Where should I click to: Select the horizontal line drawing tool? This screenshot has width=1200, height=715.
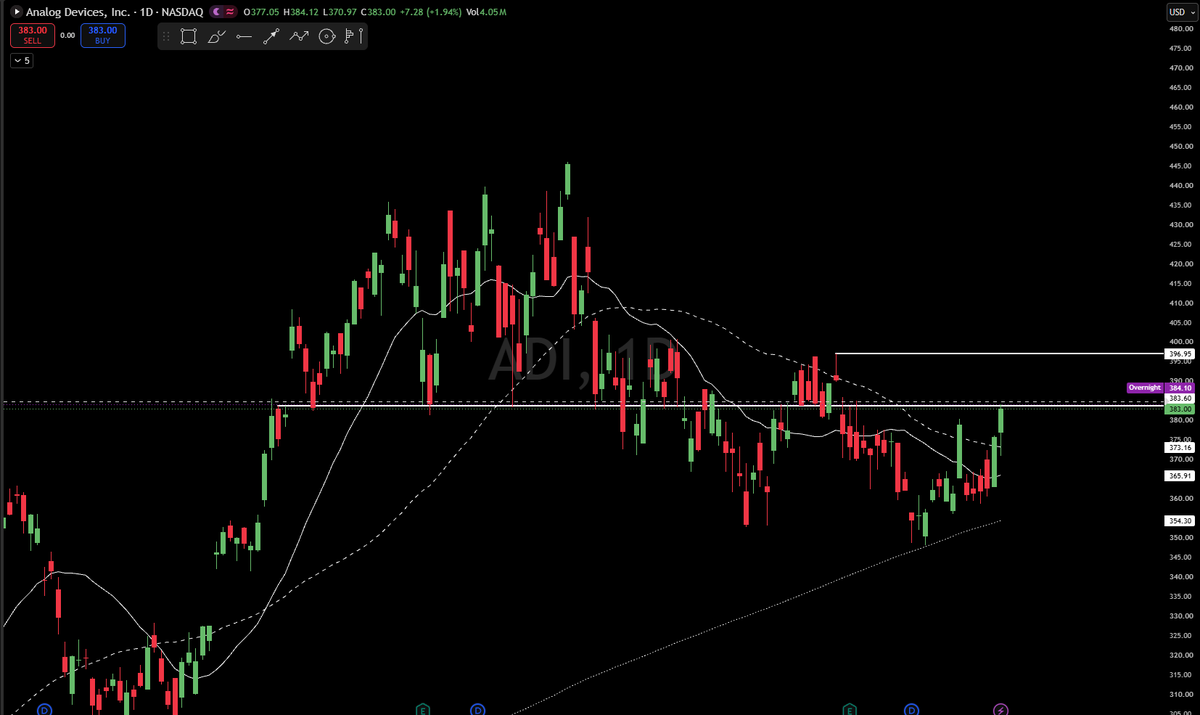[244, 37]
